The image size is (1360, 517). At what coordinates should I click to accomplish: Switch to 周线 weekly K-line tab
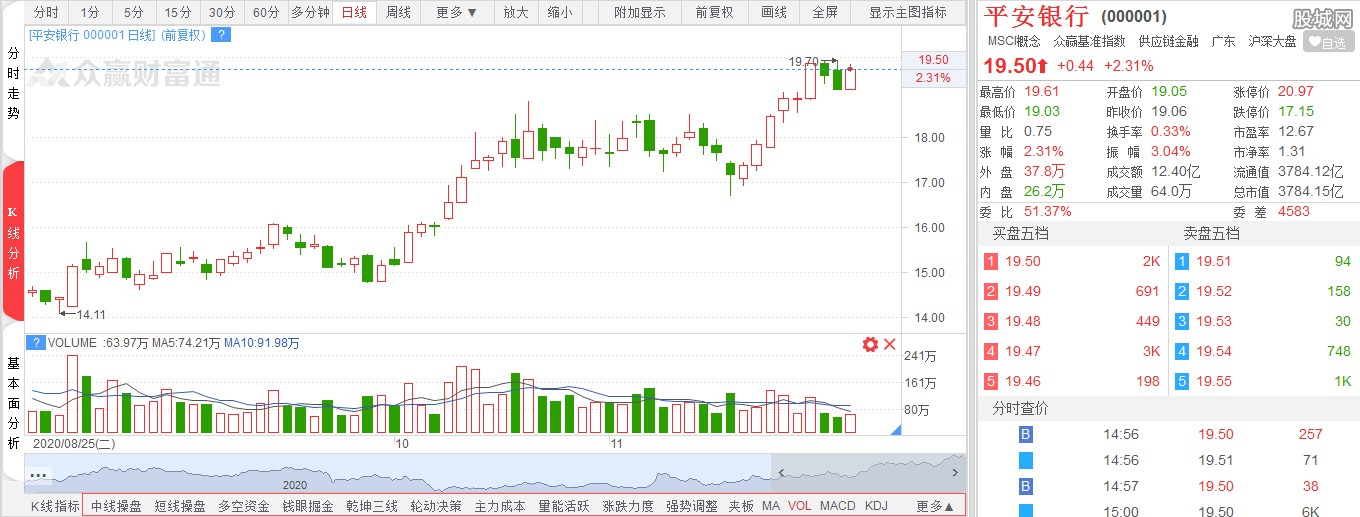click(398, 13)
